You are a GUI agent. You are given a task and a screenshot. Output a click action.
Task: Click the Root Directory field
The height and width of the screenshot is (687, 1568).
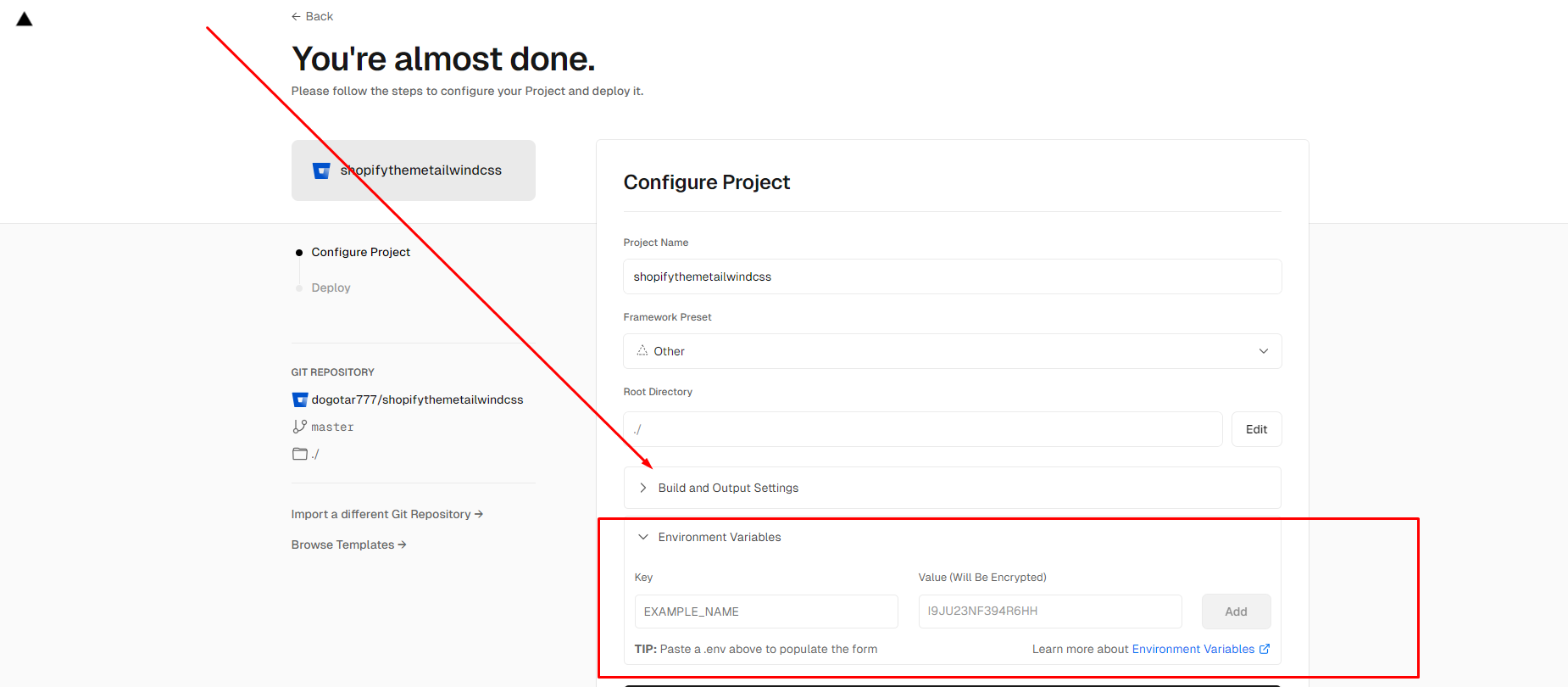coord(922,429)
